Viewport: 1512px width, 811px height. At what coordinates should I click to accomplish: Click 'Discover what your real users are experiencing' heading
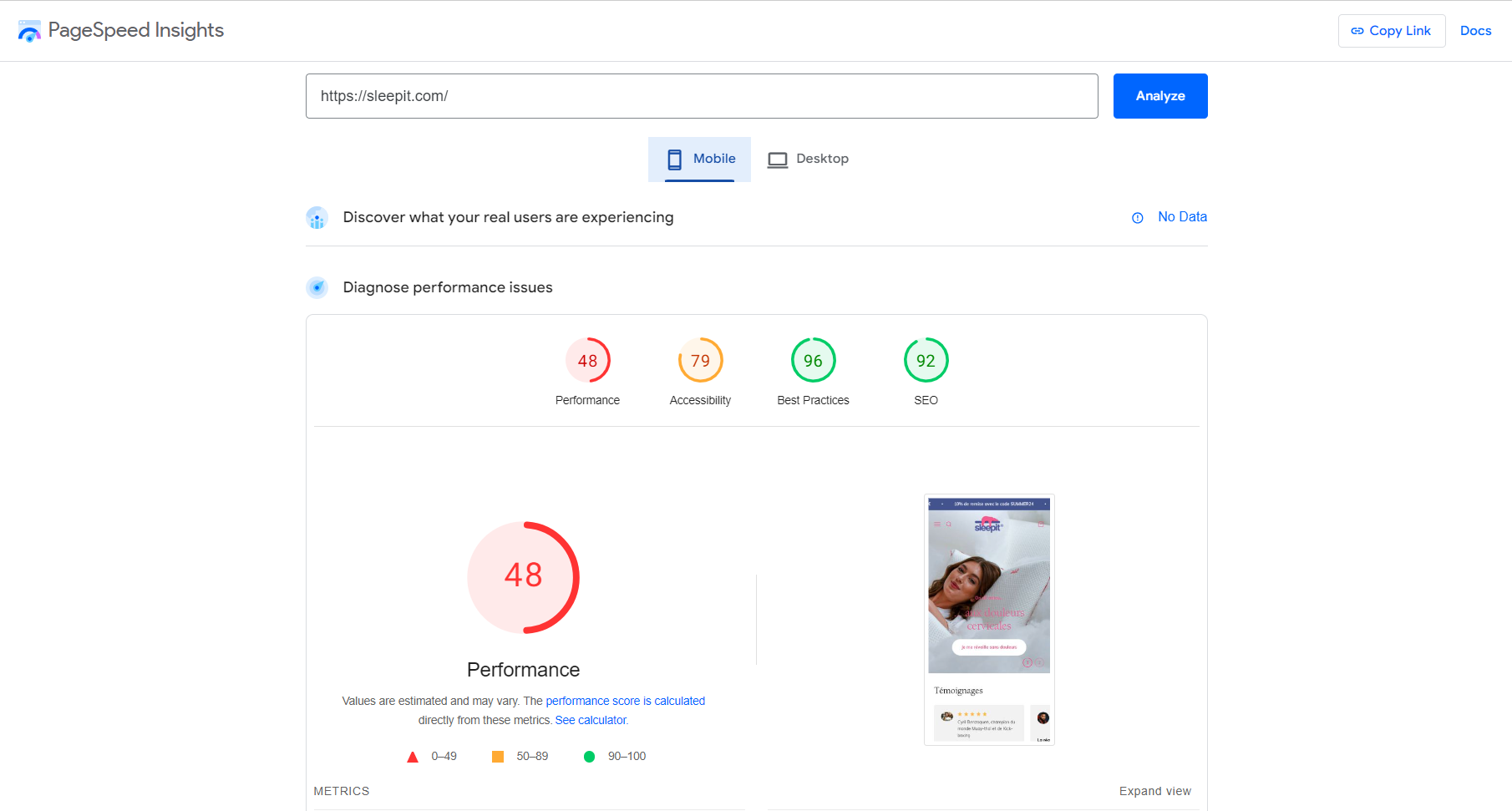(x=508, y=217)
